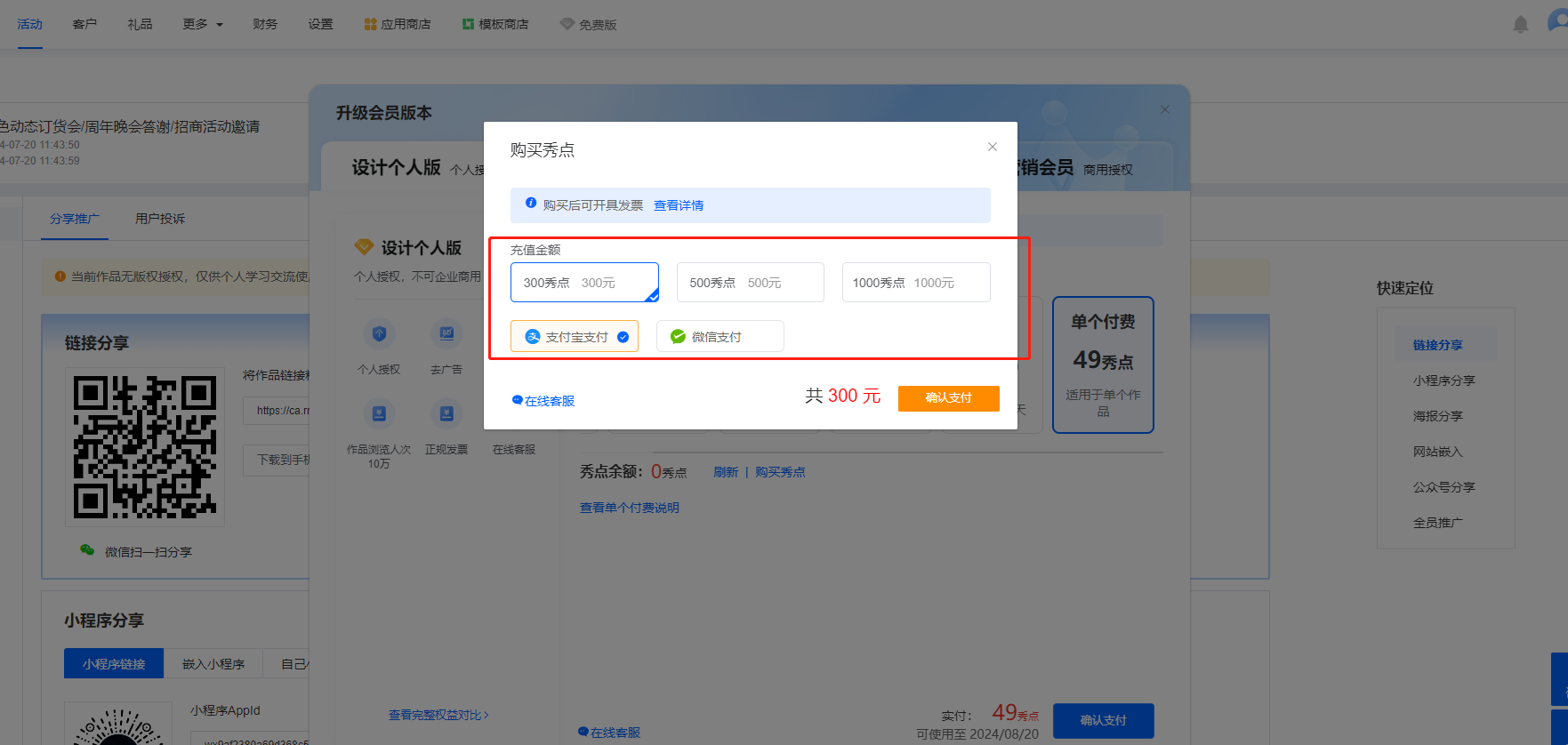Viewport: 1568px width, 745px height.
Task: Click the WeChat Pay logo icon
Action: point(678,337)
